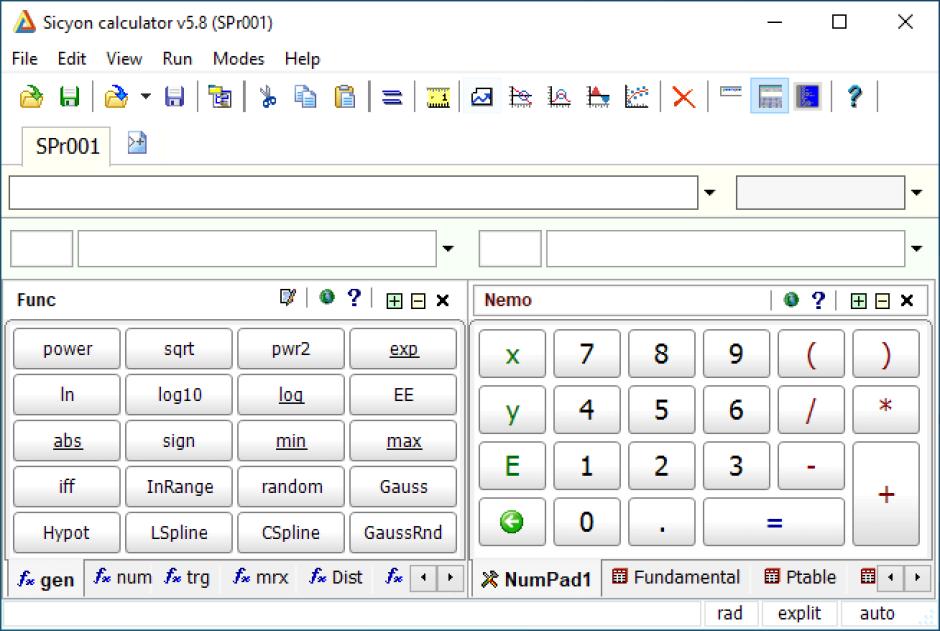
Task: Add a new project tab icon
Action: click(137, 143)
